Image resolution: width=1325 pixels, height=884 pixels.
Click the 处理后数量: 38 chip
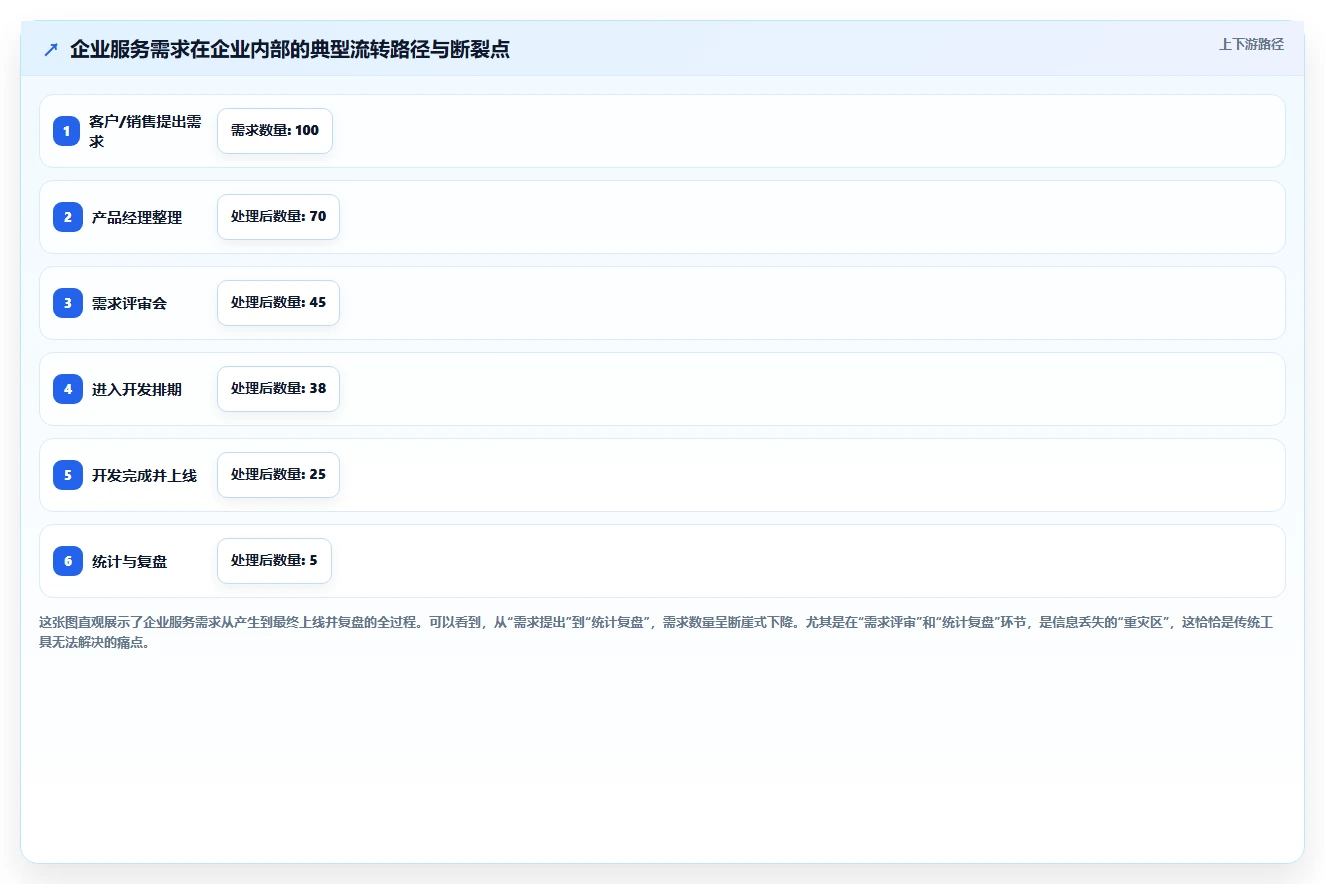pyautogui.click(x=278, y=389)
